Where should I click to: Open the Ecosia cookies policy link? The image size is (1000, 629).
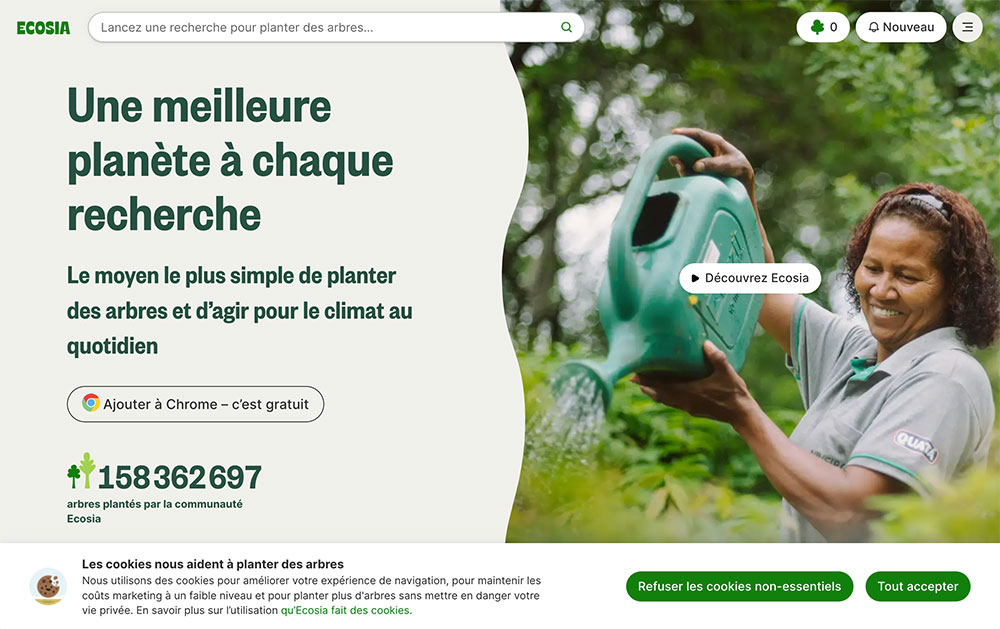(x=346, y=610)
